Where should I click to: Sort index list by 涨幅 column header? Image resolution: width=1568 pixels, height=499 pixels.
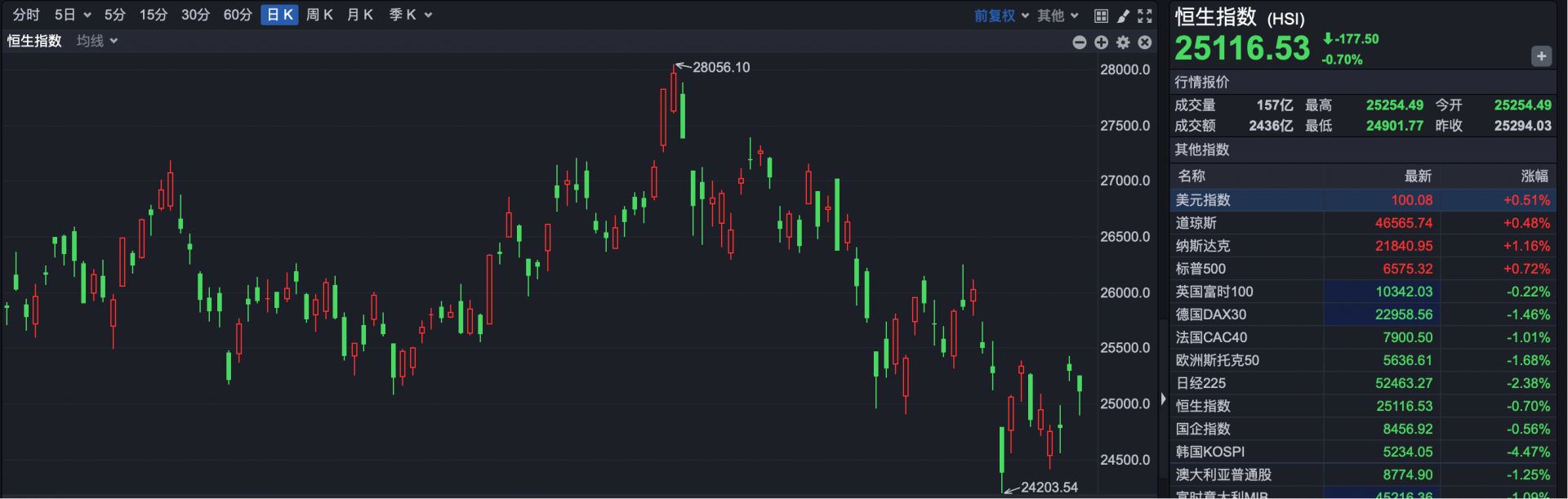pos(1534,176)
